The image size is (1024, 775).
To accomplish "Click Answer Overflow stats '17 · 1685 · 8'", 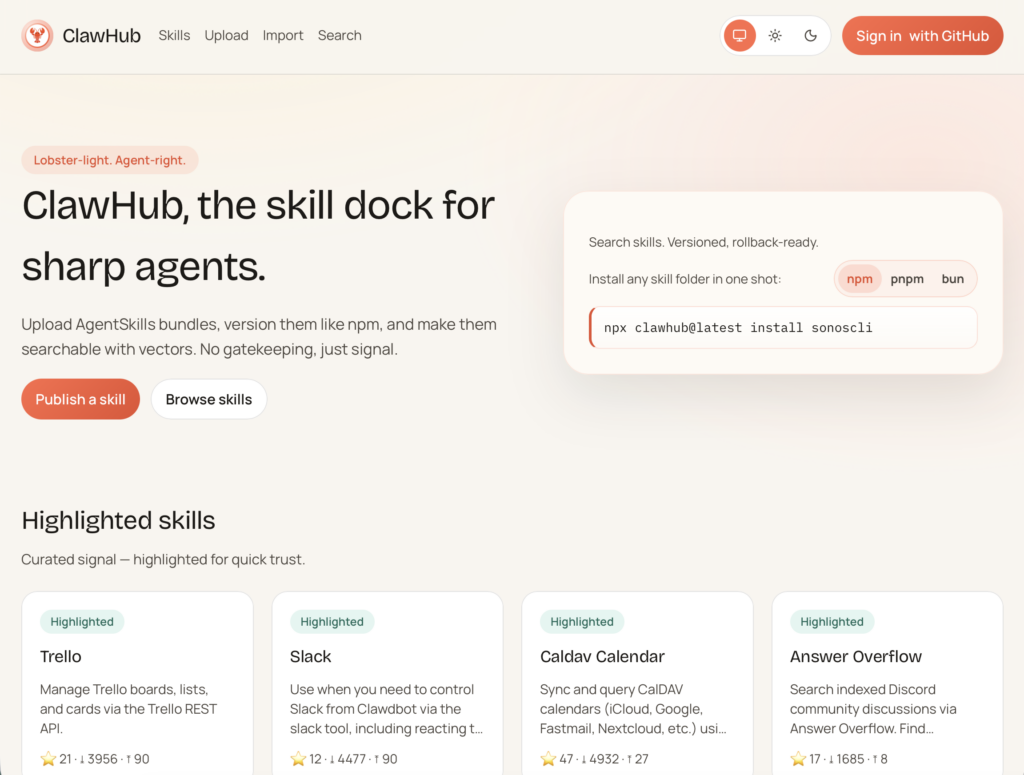I will click(x=839, y=759).
